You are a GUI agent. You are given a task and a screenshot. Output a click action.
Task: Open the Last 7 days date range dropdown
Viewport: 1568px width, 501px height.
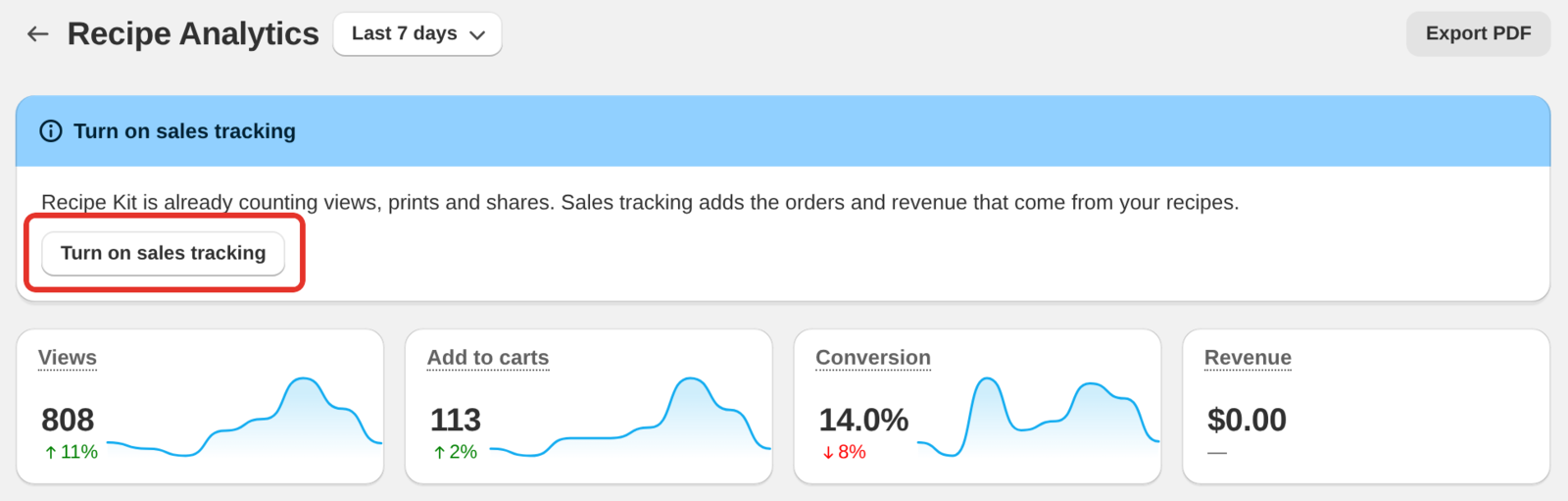(x=417, y=34)
